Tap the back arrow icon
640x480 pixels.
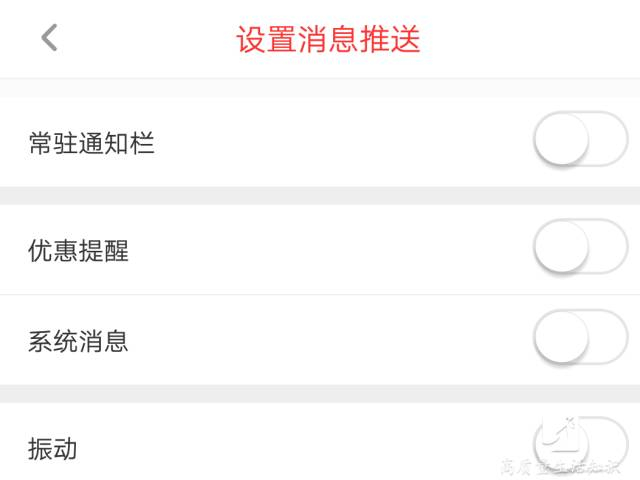(49, 38)
